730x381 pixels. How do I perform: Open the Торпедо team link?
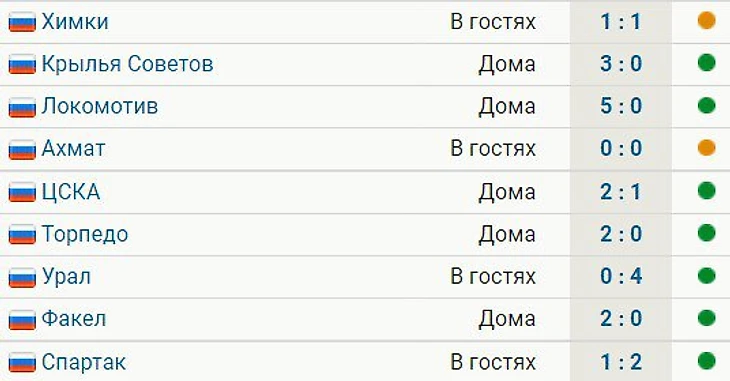(x=85, y=234)
